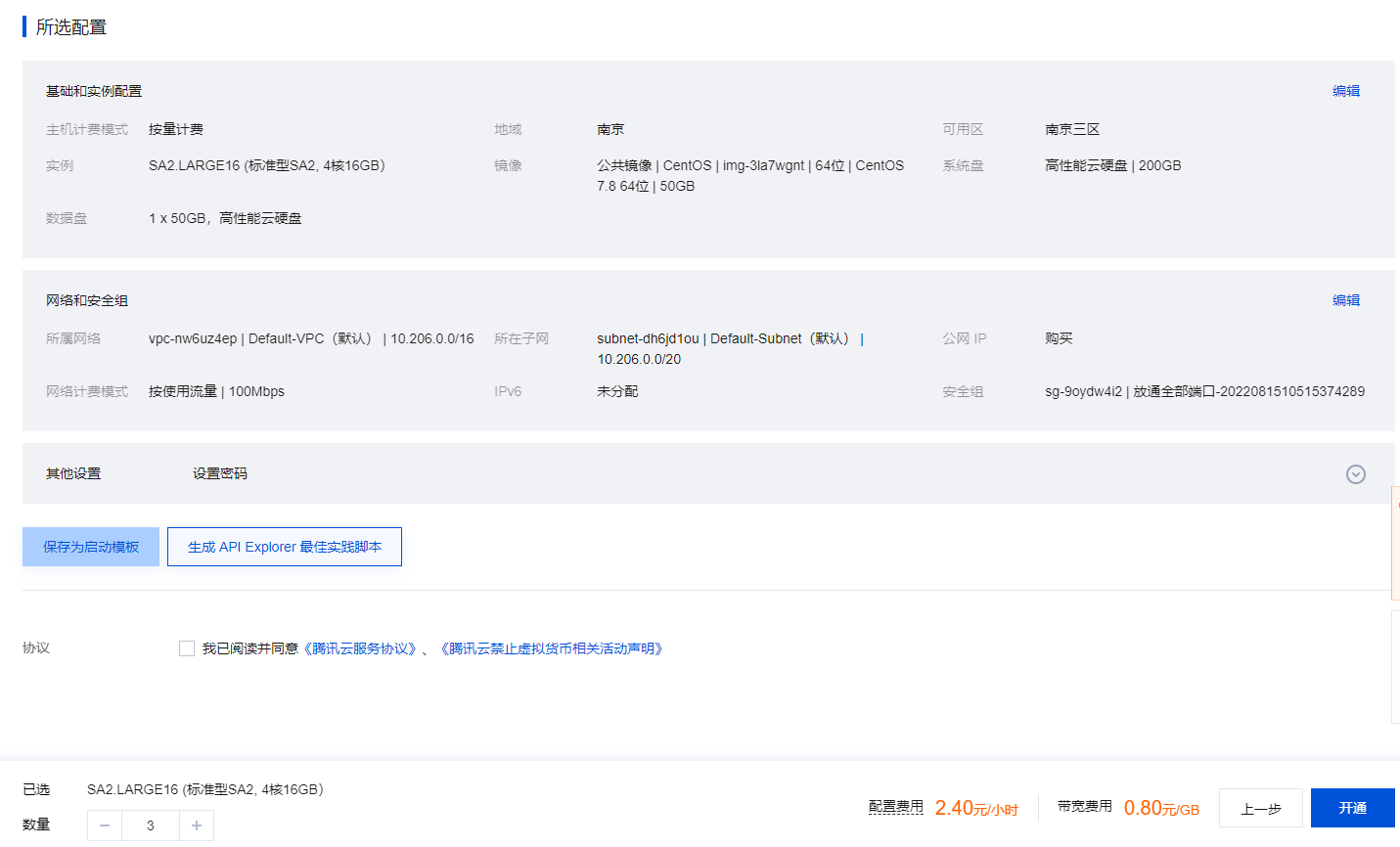Viewport: 1400px width, 847px height.
Task: Generate API Explorer 最佳实践脚本
Action: click(x=284, y=546)
